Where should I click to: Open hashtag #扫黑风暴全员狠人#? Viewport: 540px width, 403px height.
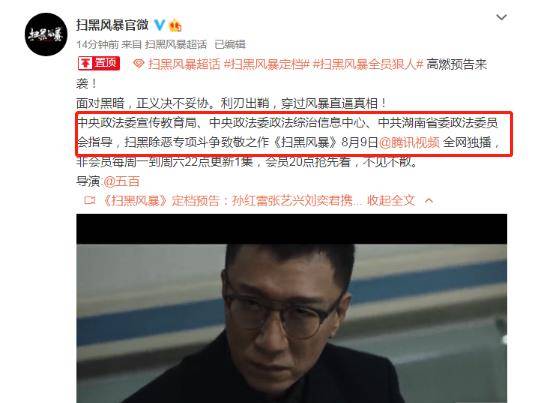(367, 64)
